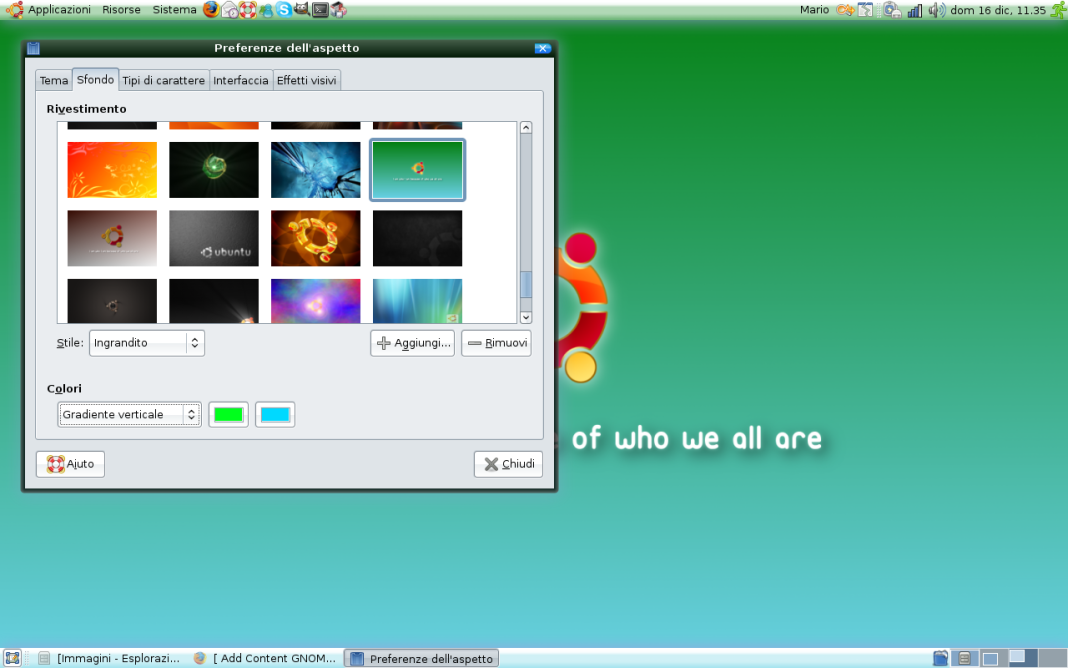Select the orange floral wallpaper thumbnail
The height and width of the screenshot is (668, 1068).
[x=112, y=170]
